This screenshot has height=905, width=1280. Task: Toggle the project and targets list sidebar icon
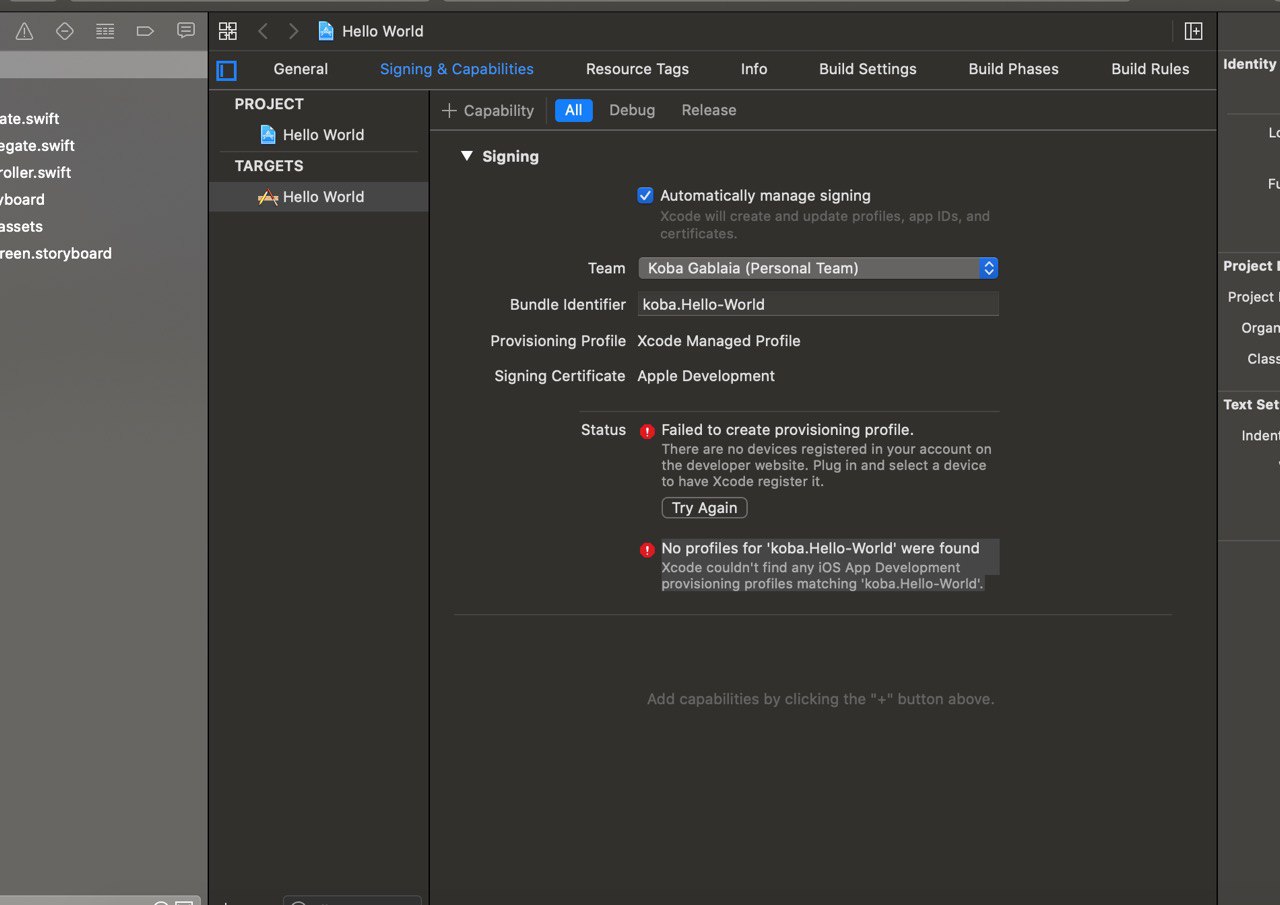(227, 70)
